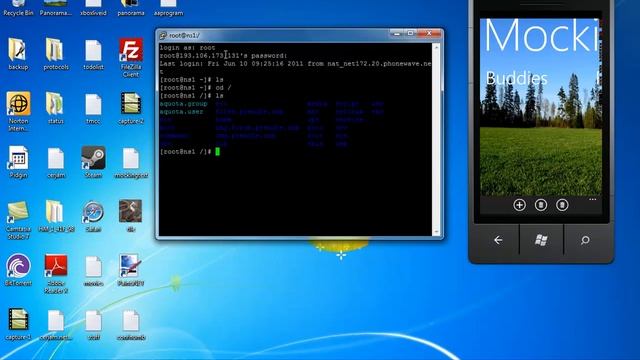Click the 'login as: root' line in the terminal
Screen dimensions: 640x360
pos(187,48)
